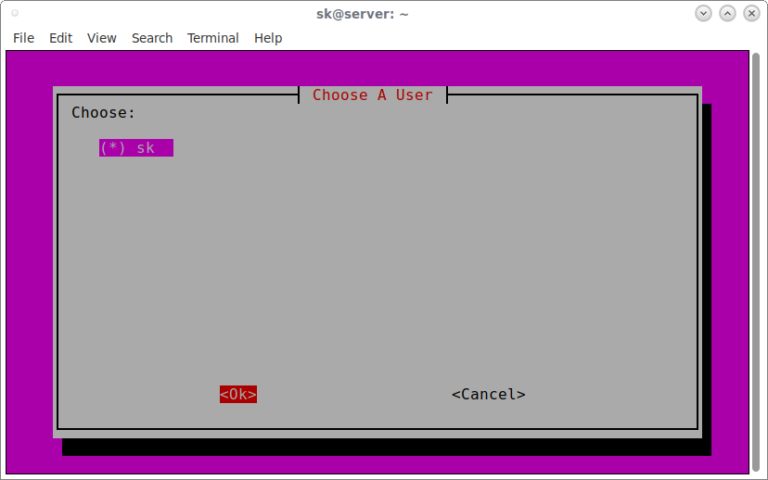Open the Terminal menu
This screenshot has height=480, width=768.
[x=213, y=38]
